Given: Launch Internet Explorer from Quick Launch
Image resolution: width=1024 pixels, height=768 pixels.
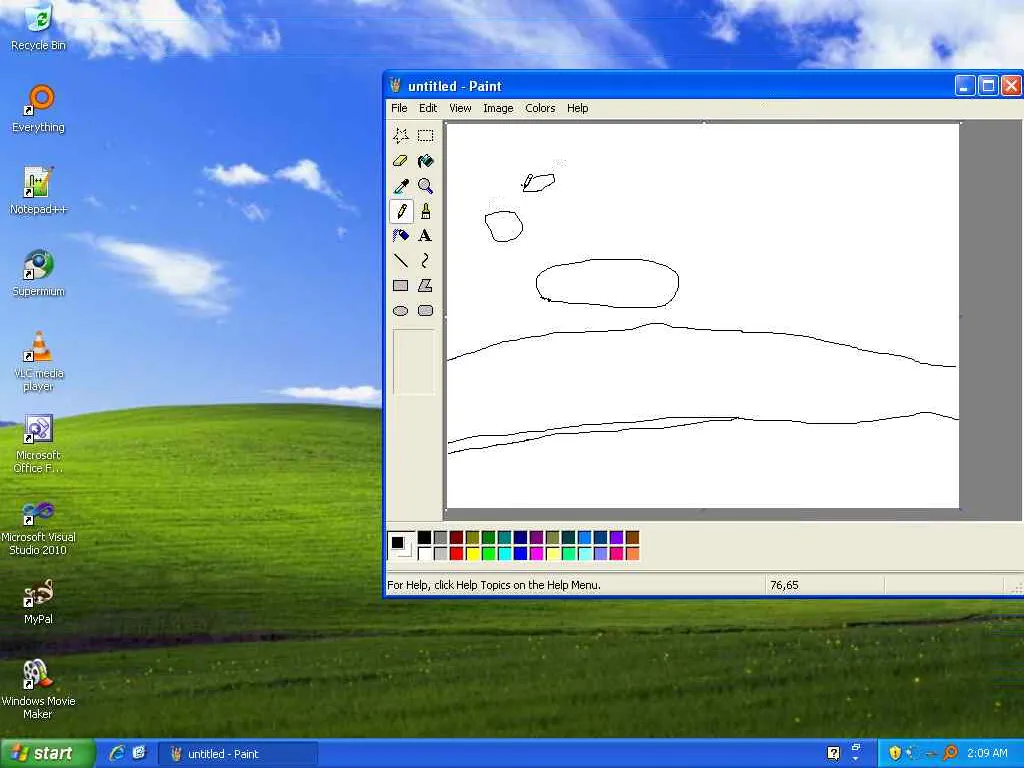Looking at the screenshot, I should [x=118, y=753].
